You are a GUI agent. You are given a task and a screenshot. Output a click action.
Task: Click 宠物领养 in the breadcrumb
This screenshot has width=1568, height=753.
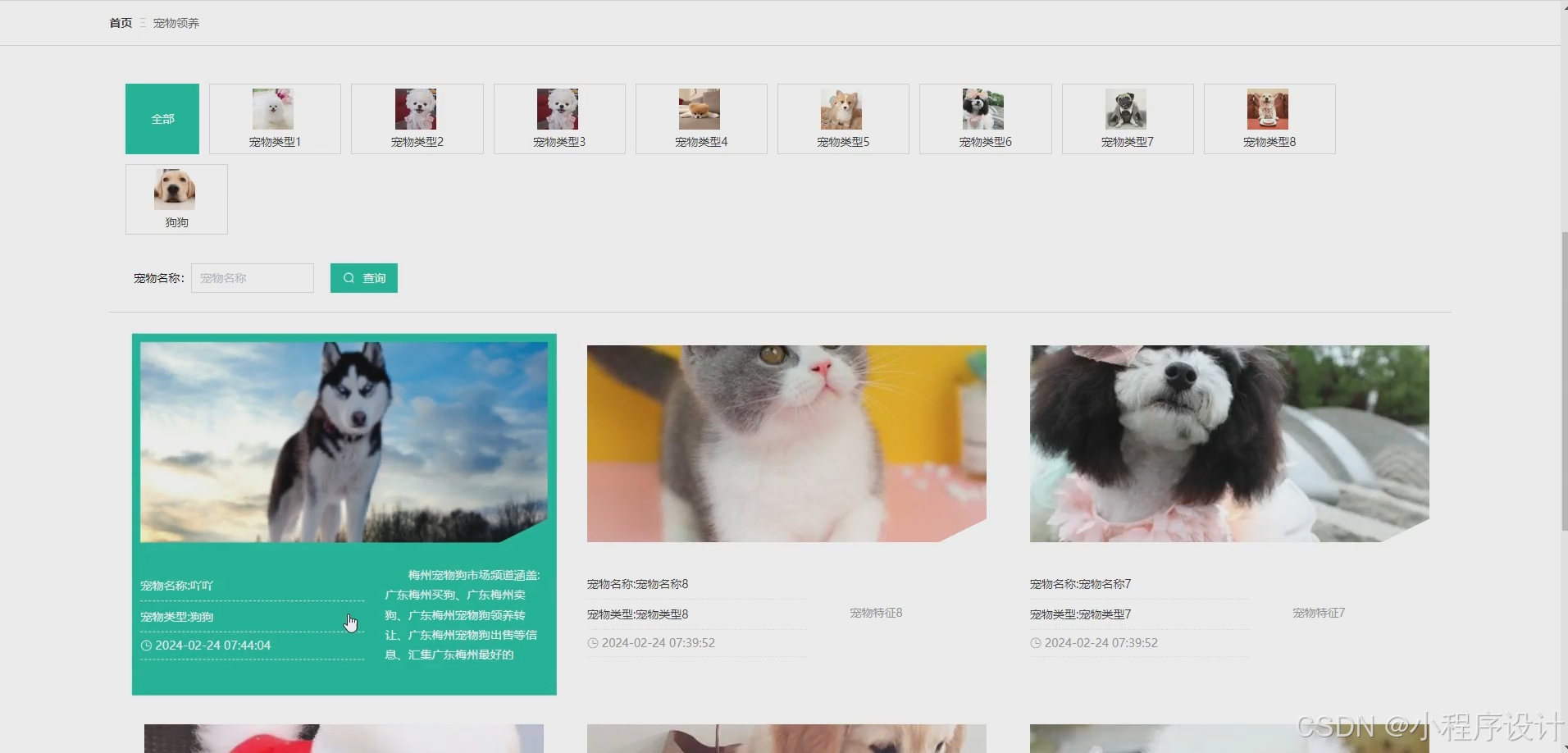coord(176,23)
